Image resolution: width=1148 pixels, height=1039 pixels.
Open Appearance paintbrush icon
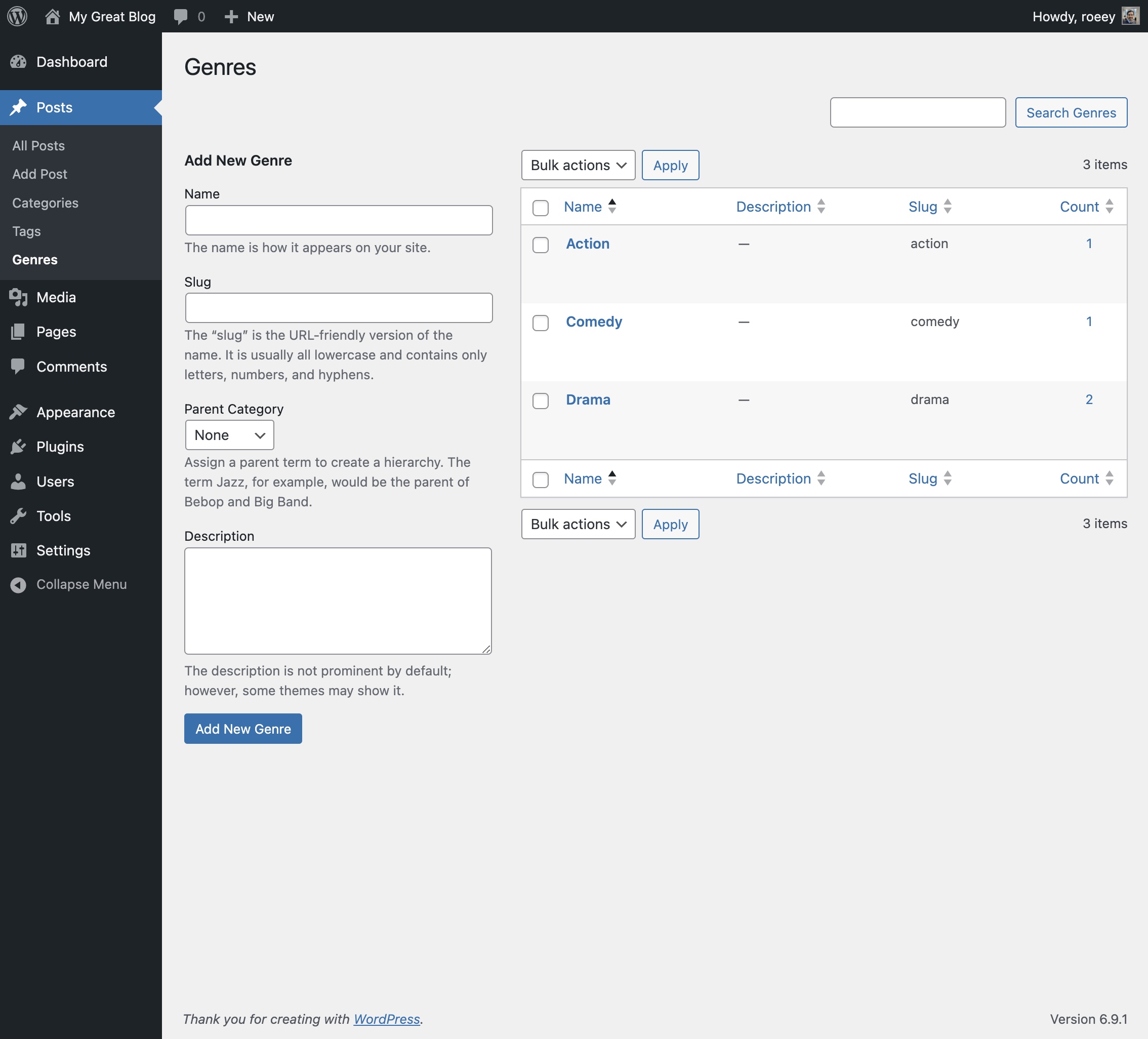click(18, 412)
